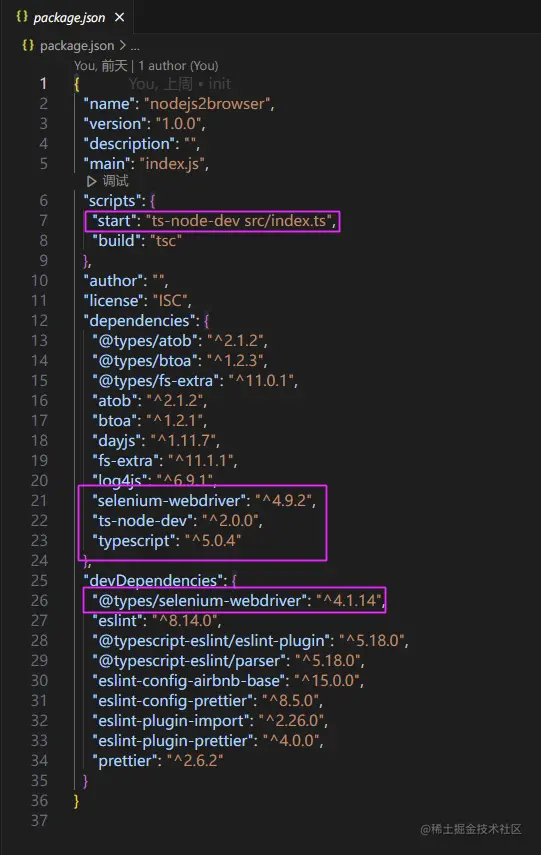Click line number 25 in gutter
The height and width of the screenshot is (855, 541).
pyautogui.click(x=39, y=581)
